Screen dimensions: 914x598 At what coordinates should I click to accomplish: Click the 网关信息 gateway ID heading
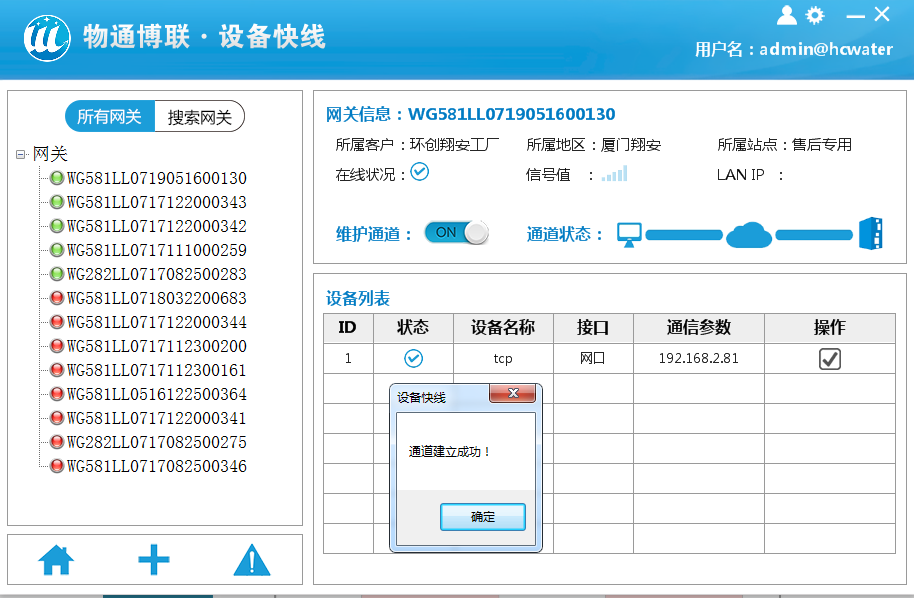click(x=470, y=114)
